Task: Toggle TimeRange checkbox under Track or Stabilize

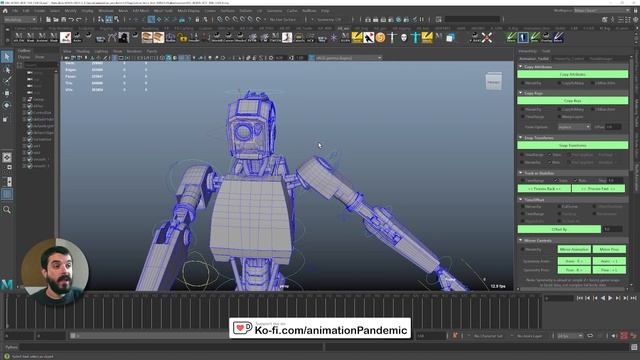Action: pos(523,180)
